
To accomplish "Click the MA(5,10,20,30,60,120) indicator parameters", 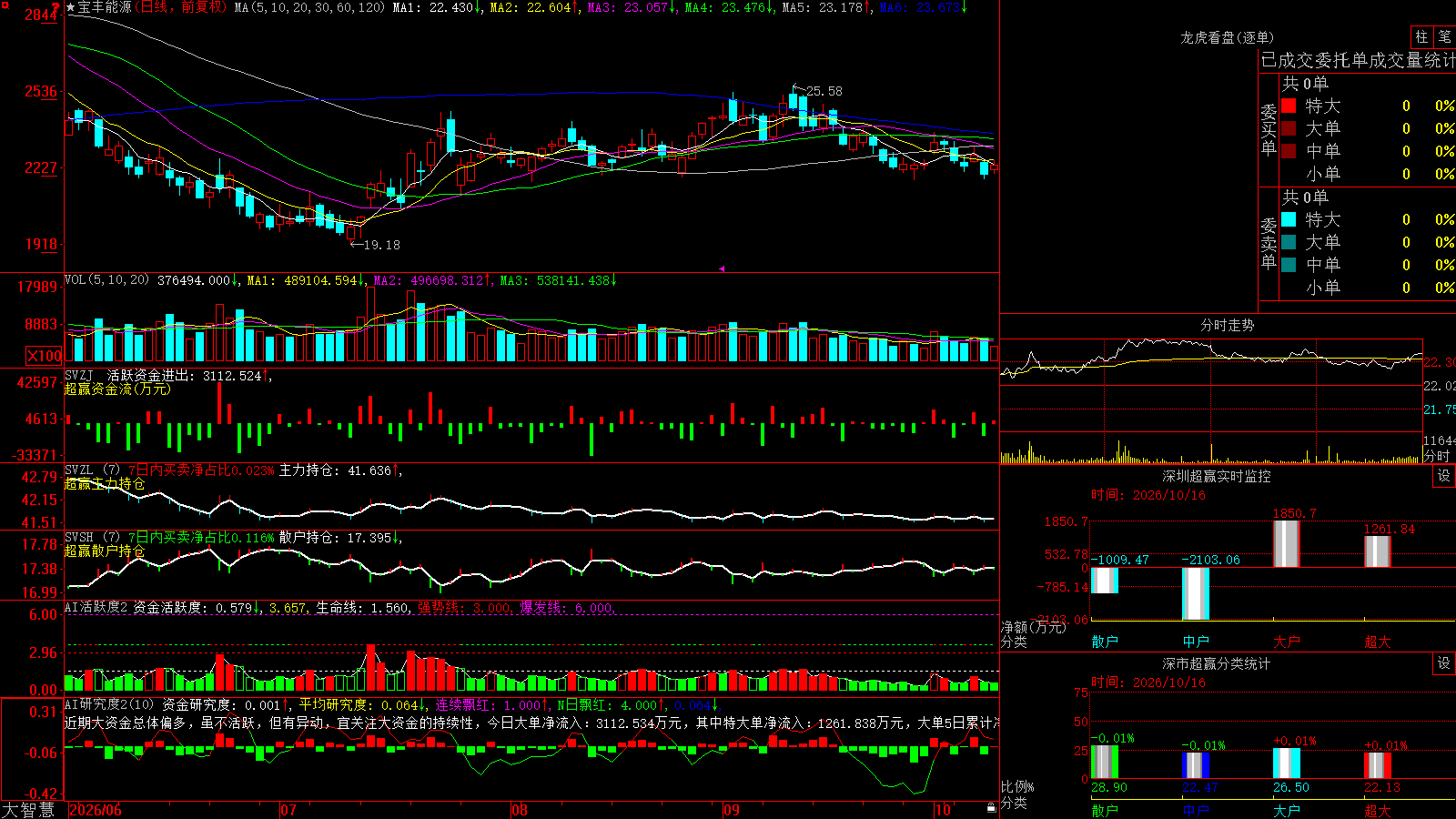I will coord(309,7).
